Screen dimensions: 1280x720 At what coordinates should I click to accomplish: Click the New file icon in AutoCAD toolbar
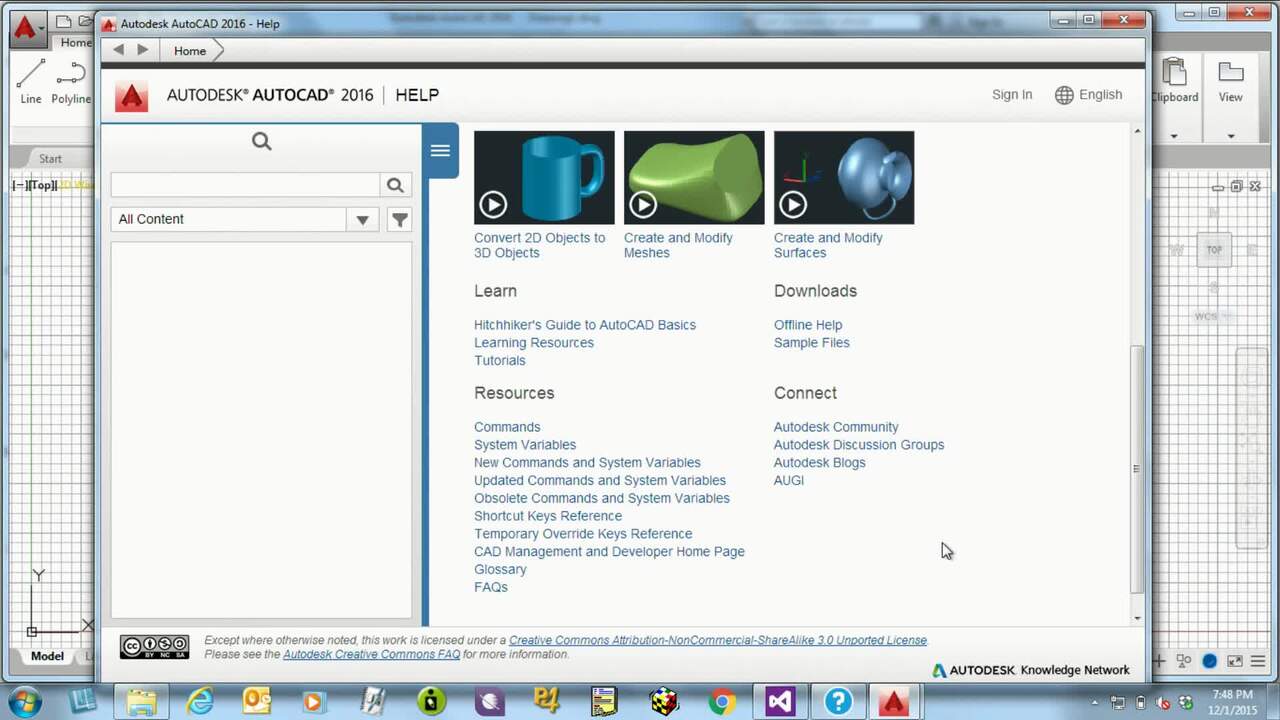coord(63,21)
